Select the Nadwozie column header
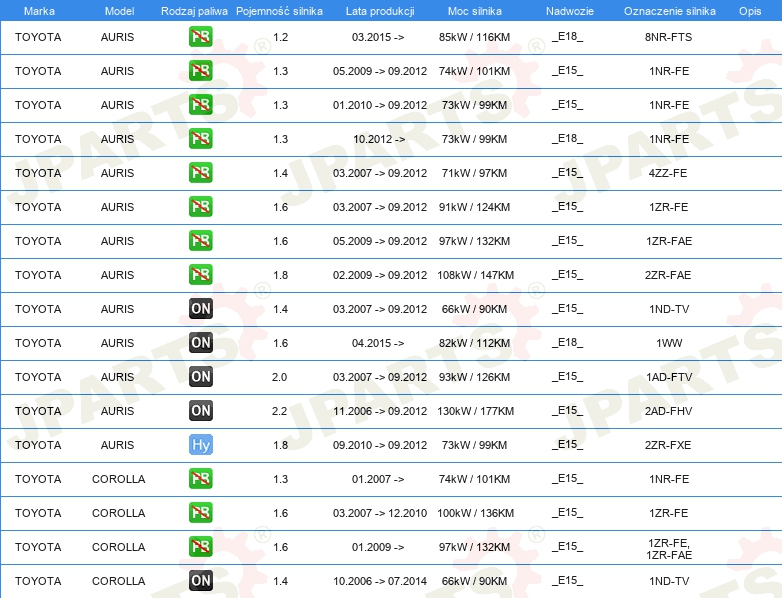This screenshot has height=598, width=782. 570,11
